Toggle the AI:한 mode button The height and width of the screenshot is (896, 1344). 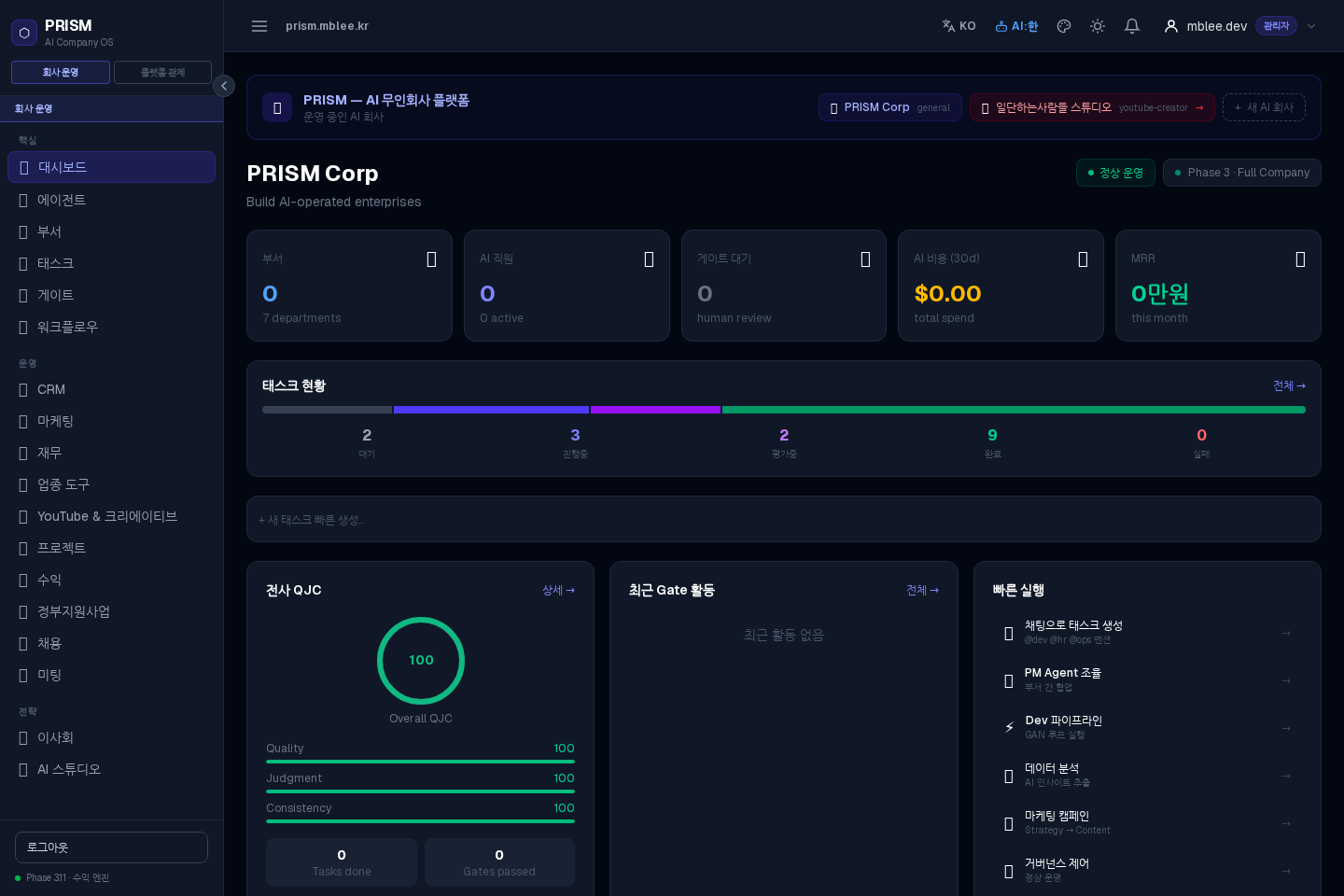[1016, 26]
